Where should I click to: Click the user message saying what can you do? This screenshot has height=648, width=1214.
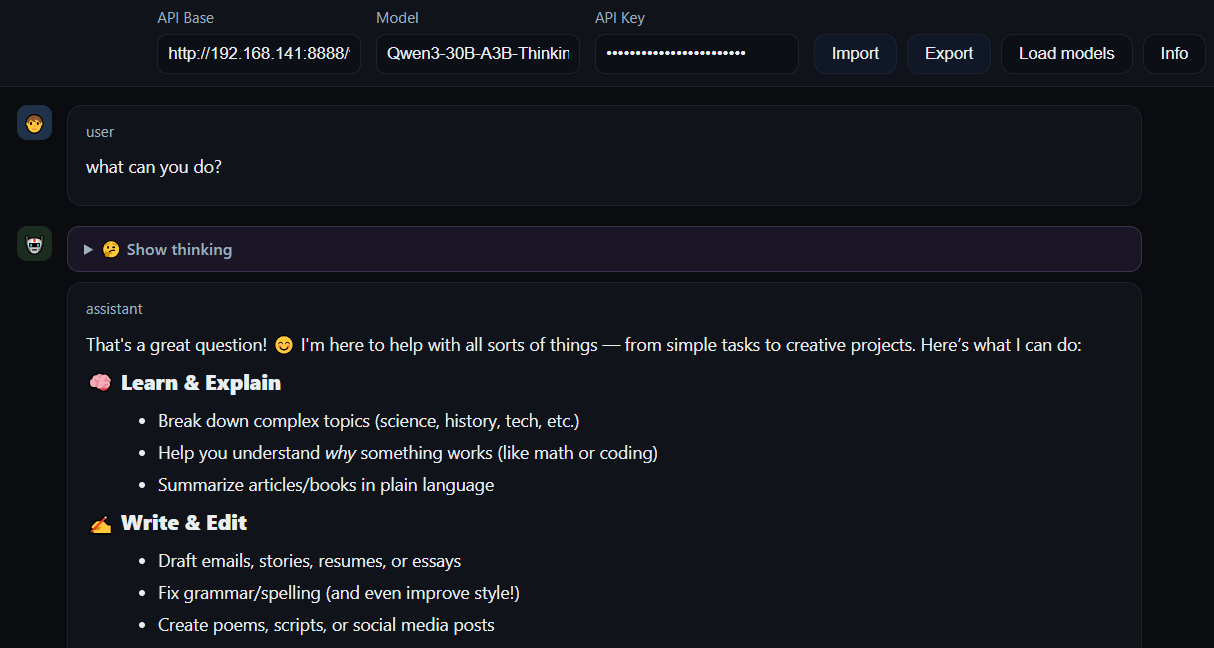point(153,167)
